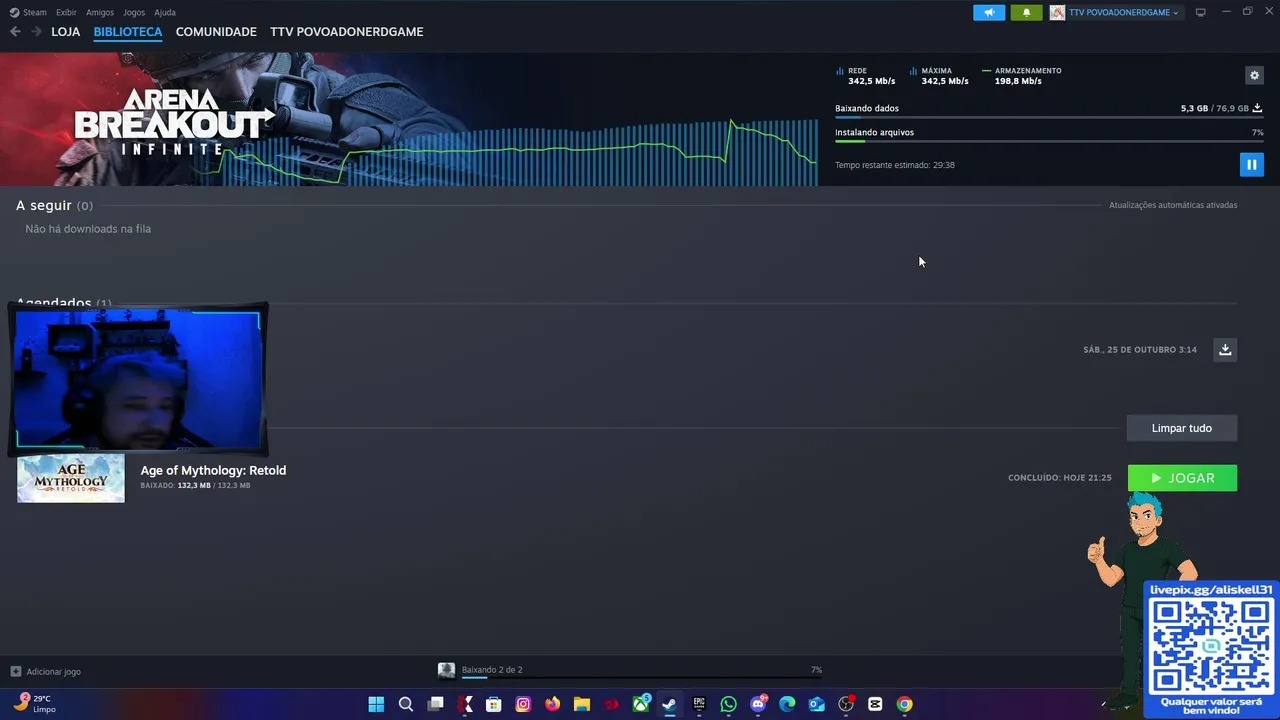Open Outlook from the taskbar

pyautogui.click(x=817, y=704)
